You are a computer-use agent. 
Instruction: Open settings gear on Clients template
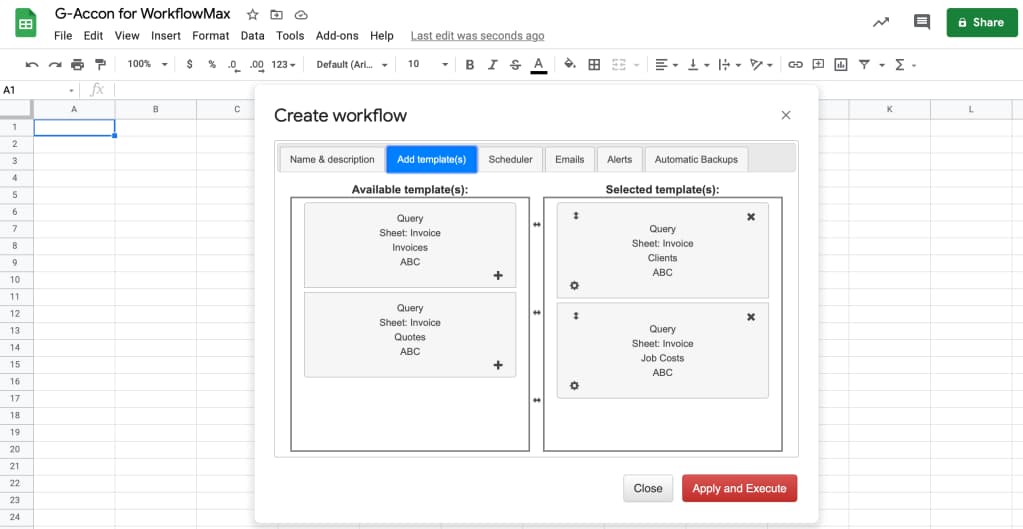pyautogui.click(x=574, y=286)
